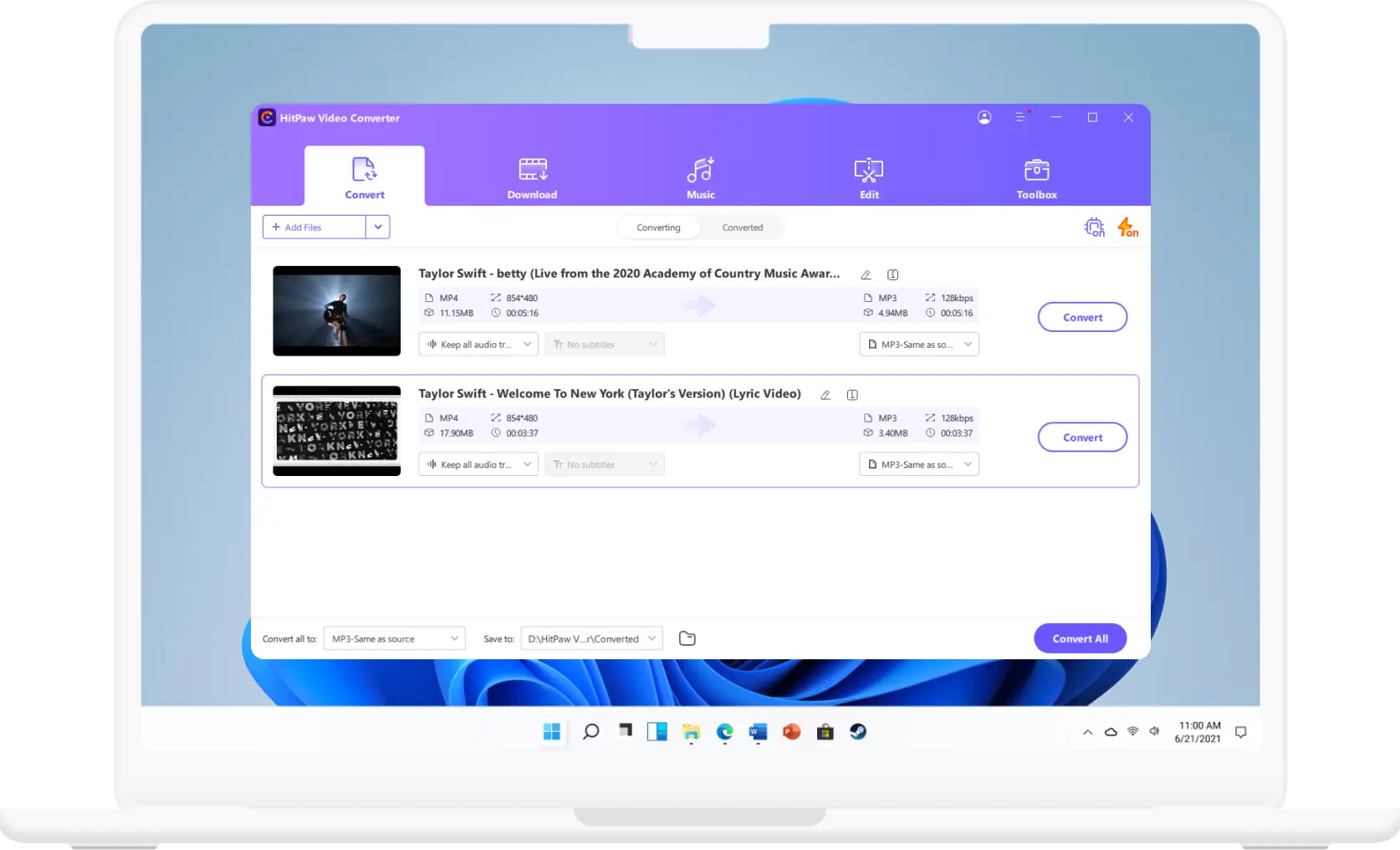Click the Welcome To New York title text
1400x850 pixels.
pyautogui.click(x=610, y=393)
